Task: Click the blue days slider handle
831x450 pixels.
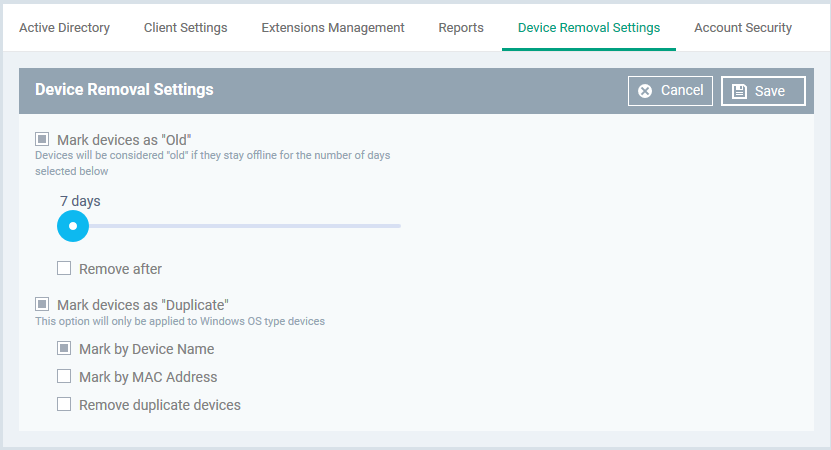Action: (73, 226)
